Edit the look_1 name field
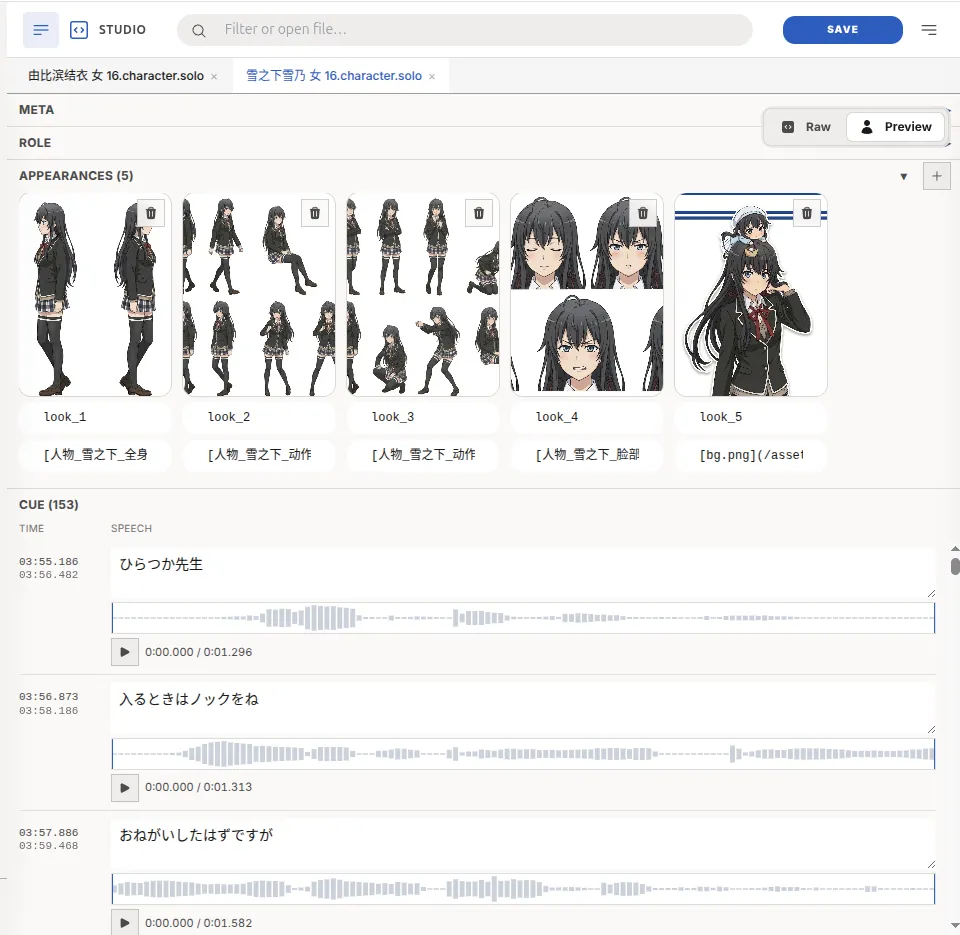Image resolution: width=960 pixels, height=935 pixels. click(95, 417)
